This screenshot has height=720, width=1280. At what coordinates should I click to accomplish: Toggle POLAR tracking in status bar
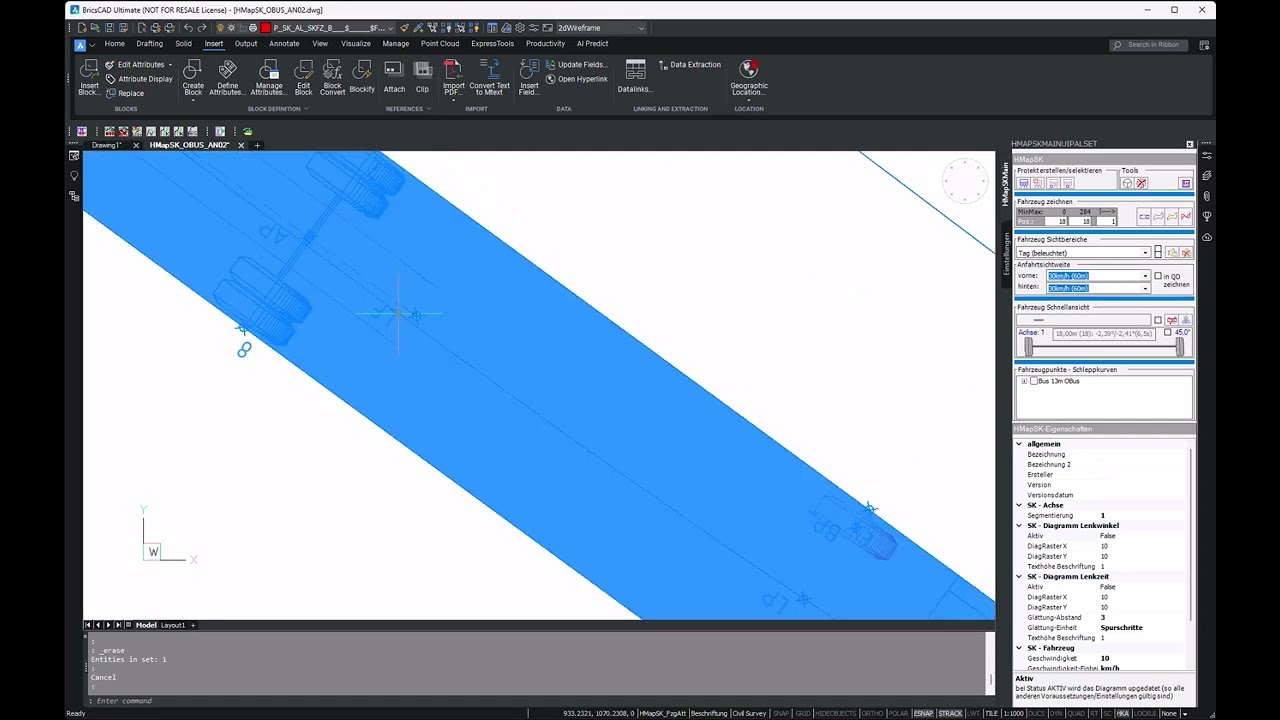(898, 713)
